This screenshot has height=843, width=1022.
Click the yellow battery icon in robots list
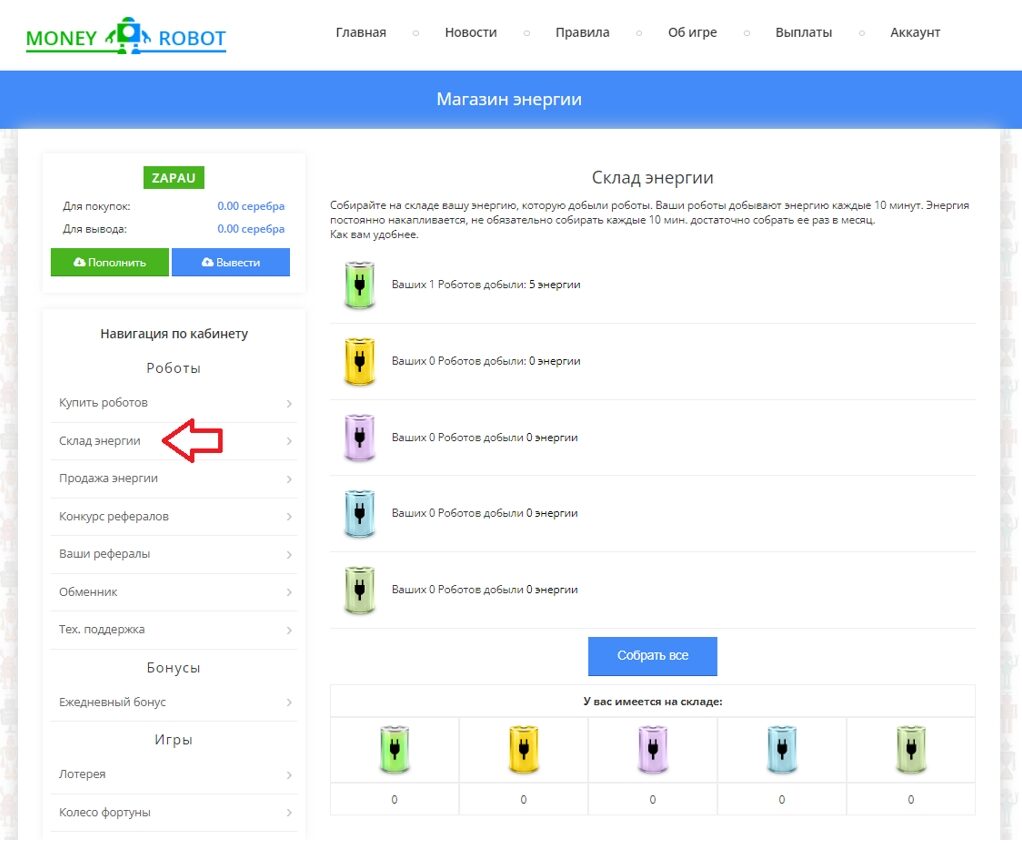point(359,361)
